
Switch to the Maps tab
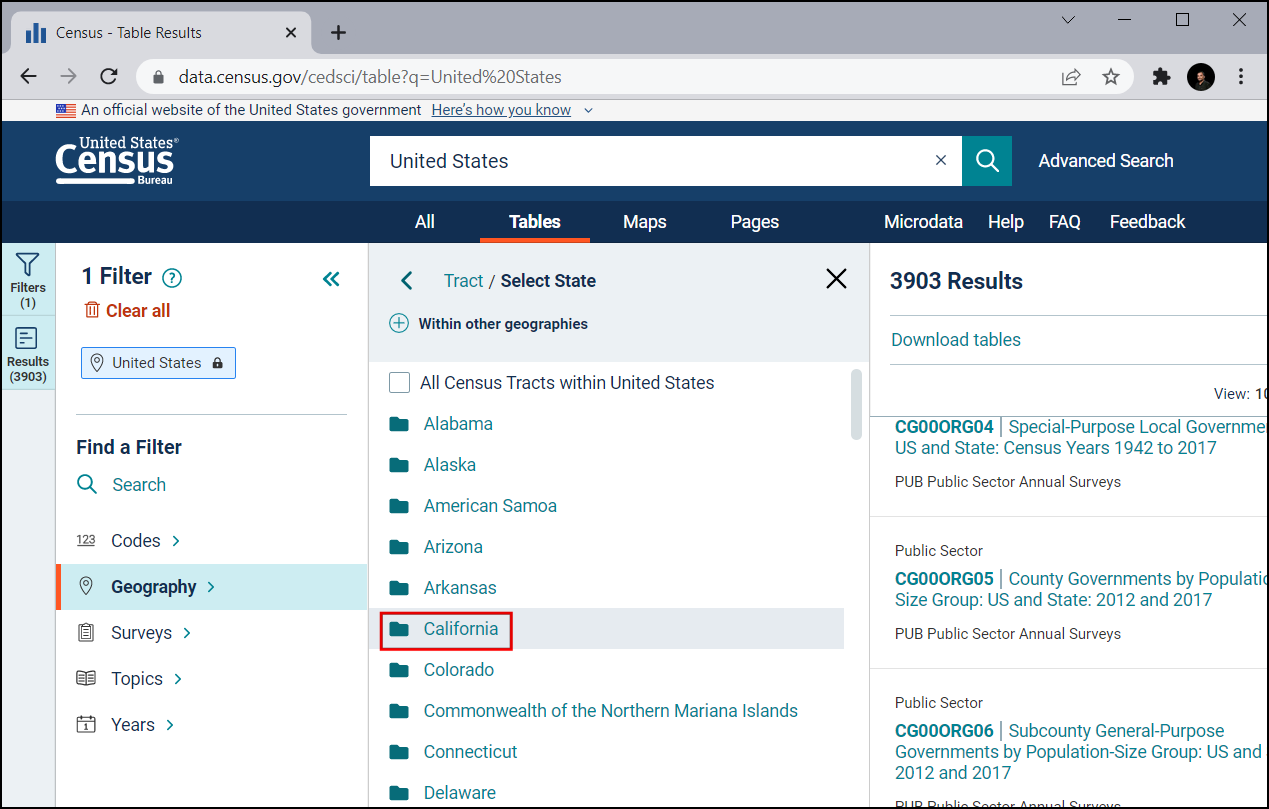tap(644, 222)
